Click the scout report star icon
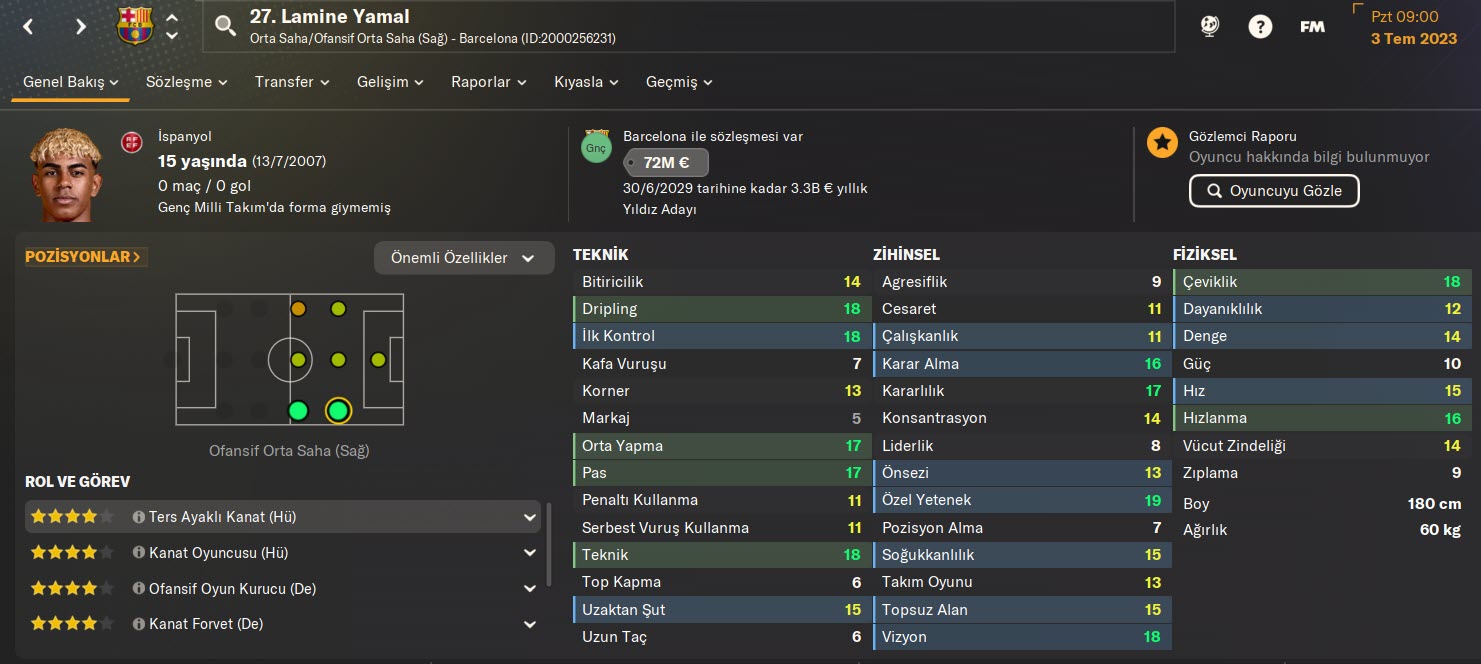Image resolution: width=1481 pixels, height=664 pixels. 1162,142
